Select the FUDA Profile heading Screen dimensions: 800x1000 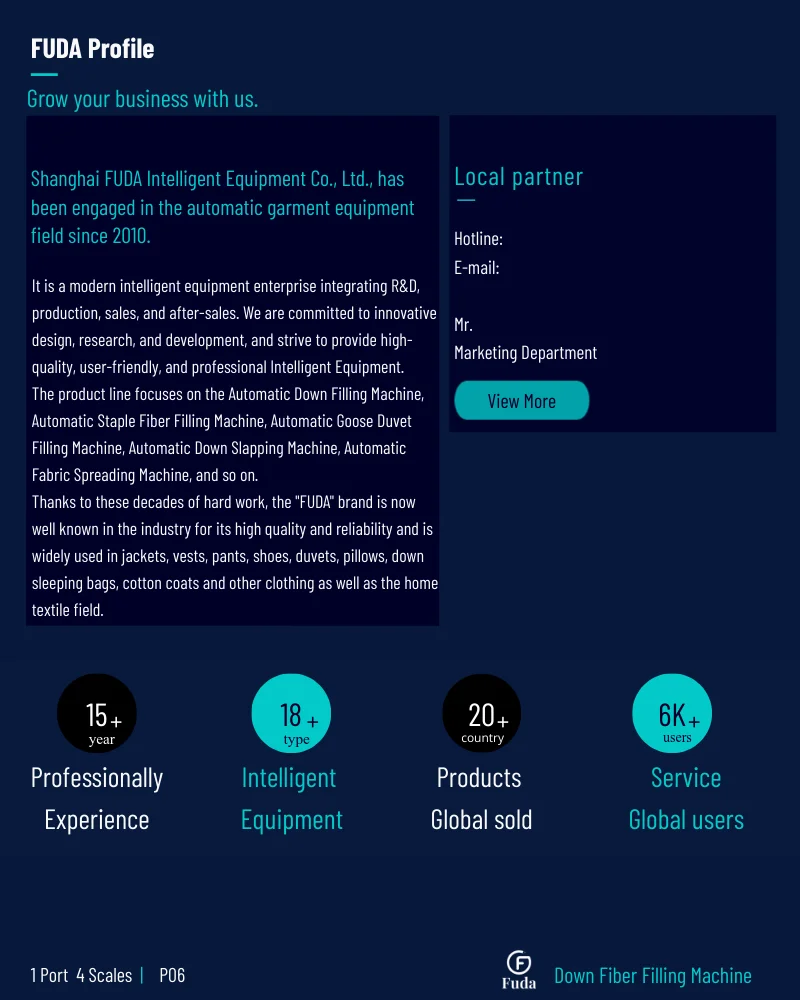[x=93, y=48]
